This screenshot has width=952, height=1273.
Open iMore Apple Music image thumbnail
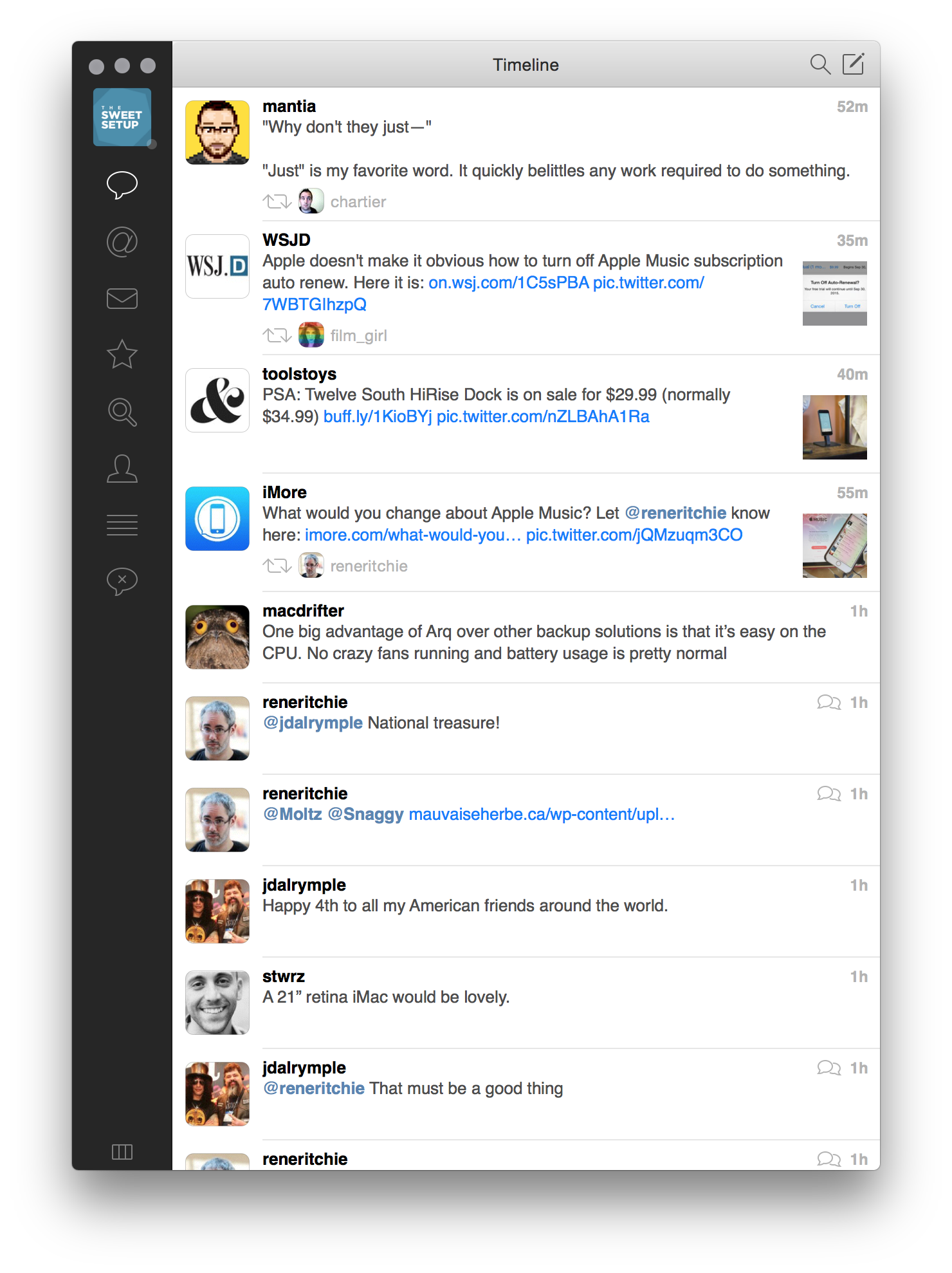[835, 546]
